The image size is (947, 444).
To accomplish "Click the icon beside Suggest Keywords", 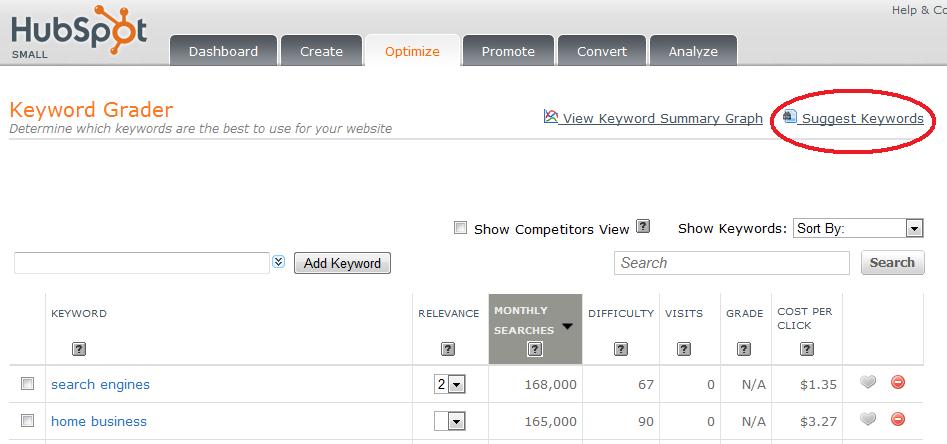I will 789,117.
